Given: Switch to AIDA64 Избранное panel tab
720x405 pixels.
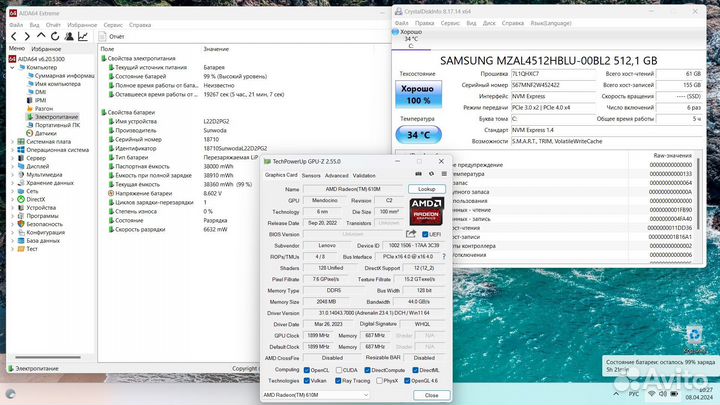Looking at the screenshot, I should (x=46, y=49).
